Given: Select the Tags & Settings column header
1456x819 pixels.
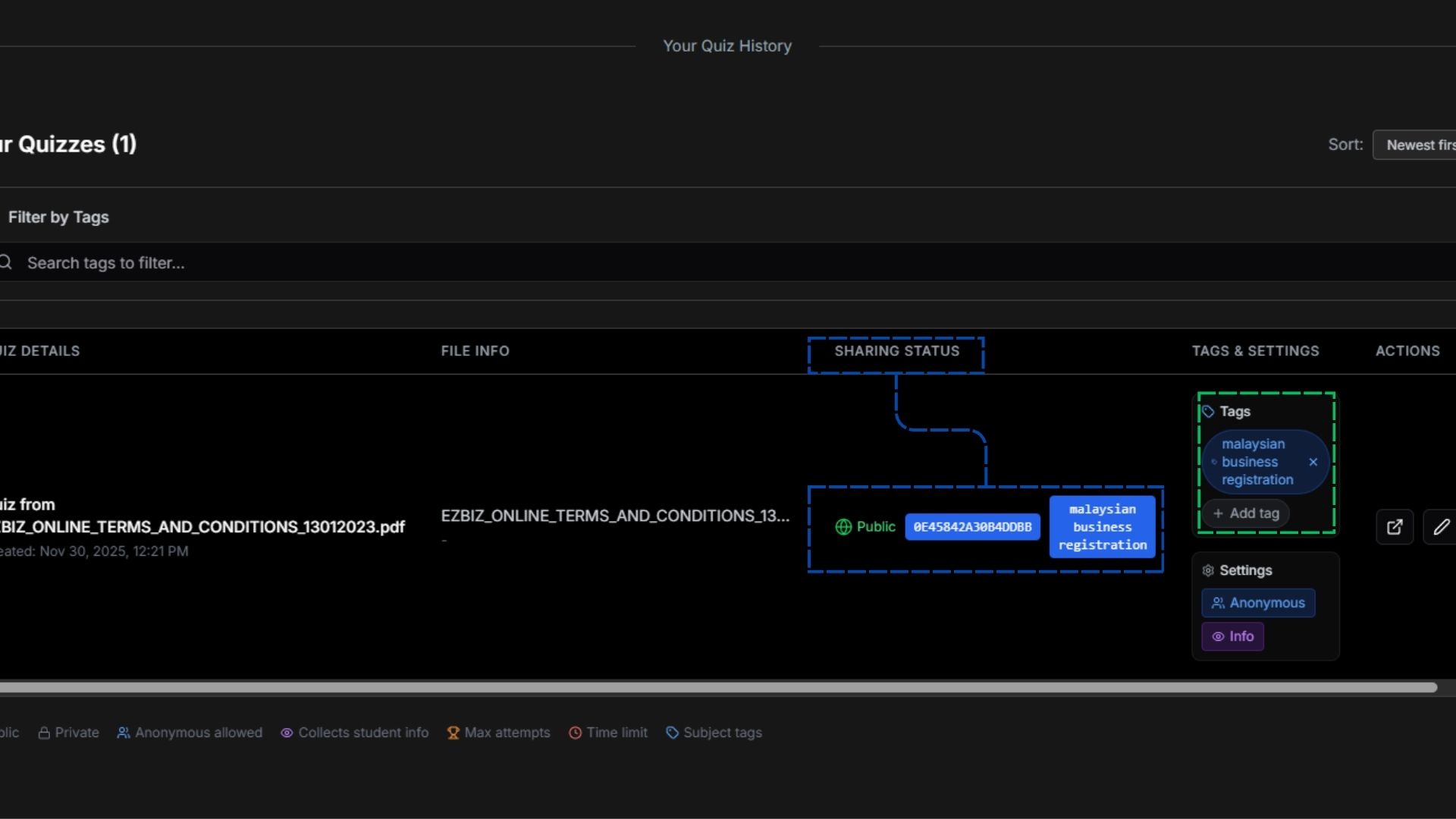Looking at the screenshot, I should click(1255, 350).
